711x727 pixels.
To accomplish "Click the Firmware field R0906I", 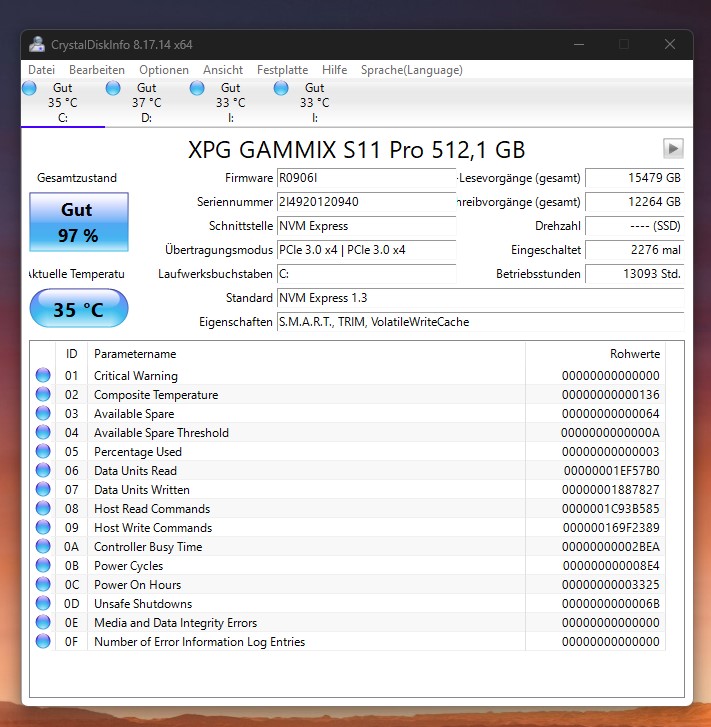I will [366, 178].
